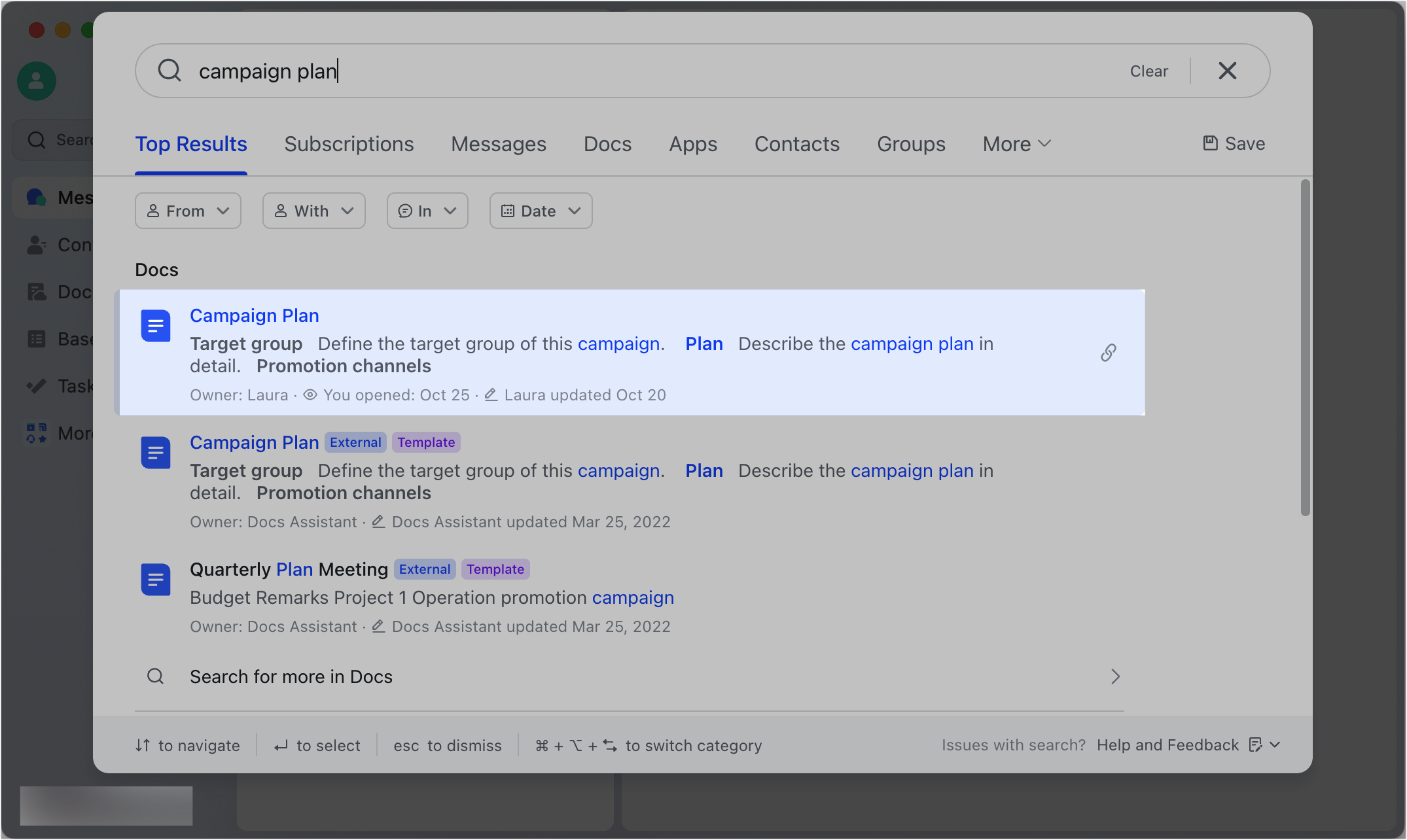Switch to the Messages tab
The width and height of the screenshot is (1407, 840).
point(498,144)
